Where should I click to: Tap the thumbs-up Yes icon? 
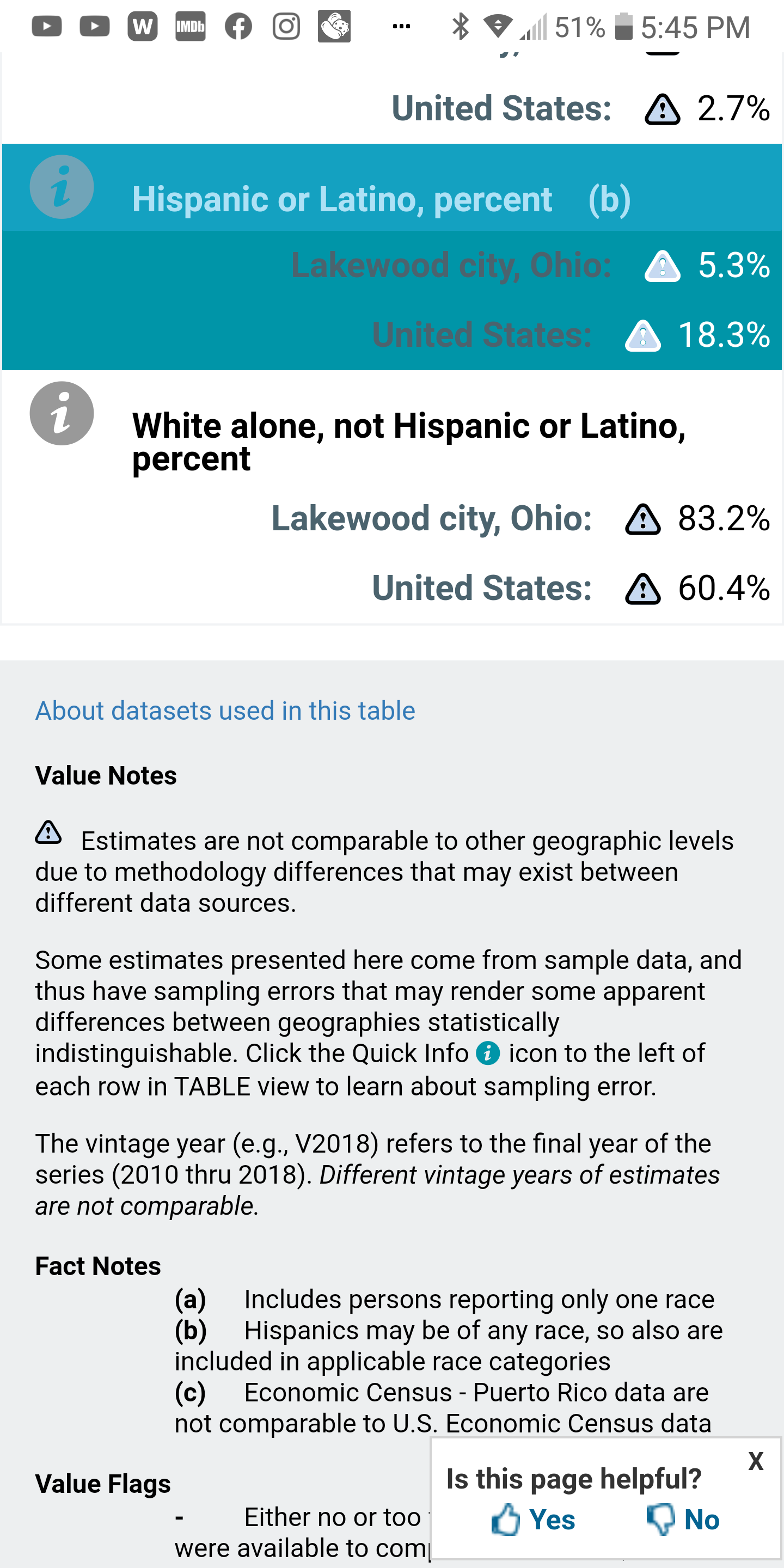506,1520
